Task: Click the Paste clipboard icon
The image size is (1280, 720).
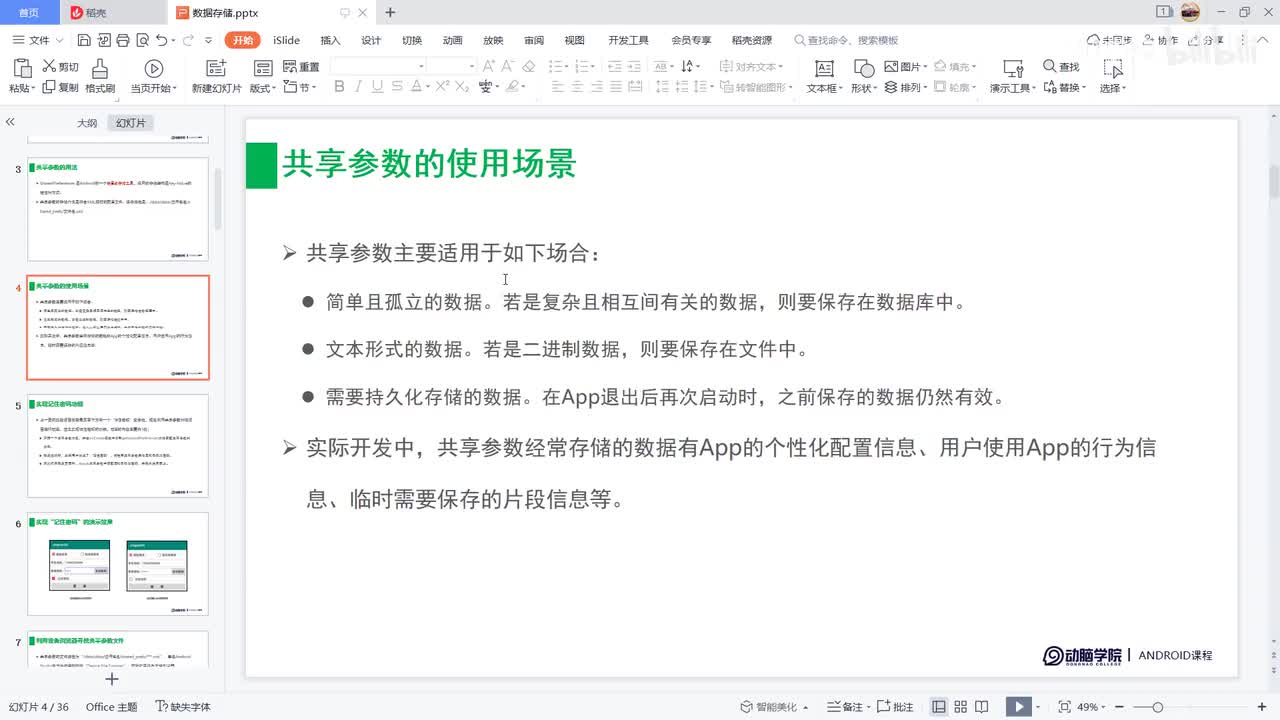Action: click(22, 68)
